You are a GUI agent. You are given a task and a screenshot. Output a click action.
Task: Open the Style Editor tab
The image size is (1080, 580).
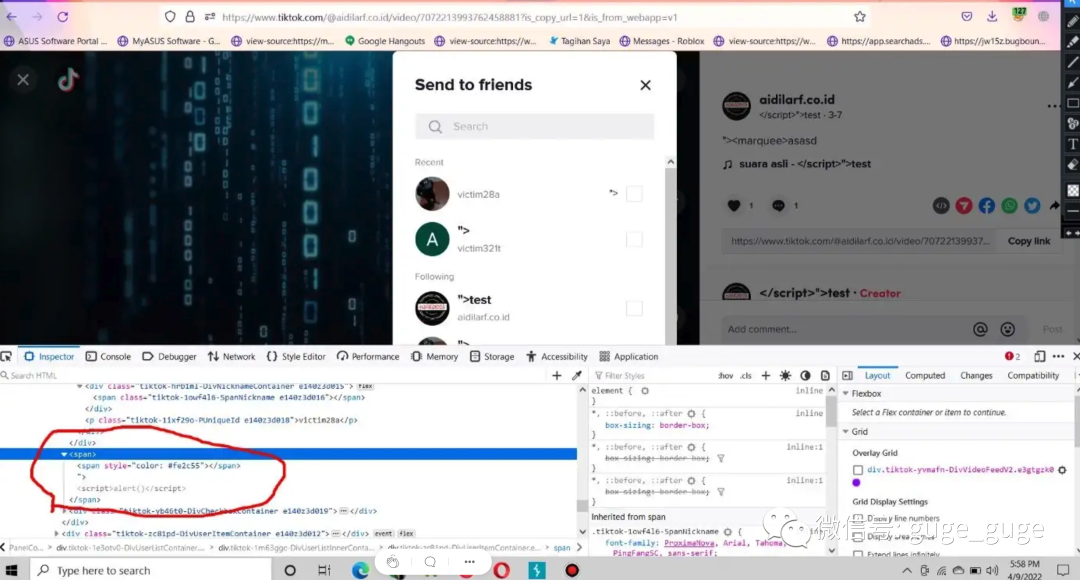point(296,356)
